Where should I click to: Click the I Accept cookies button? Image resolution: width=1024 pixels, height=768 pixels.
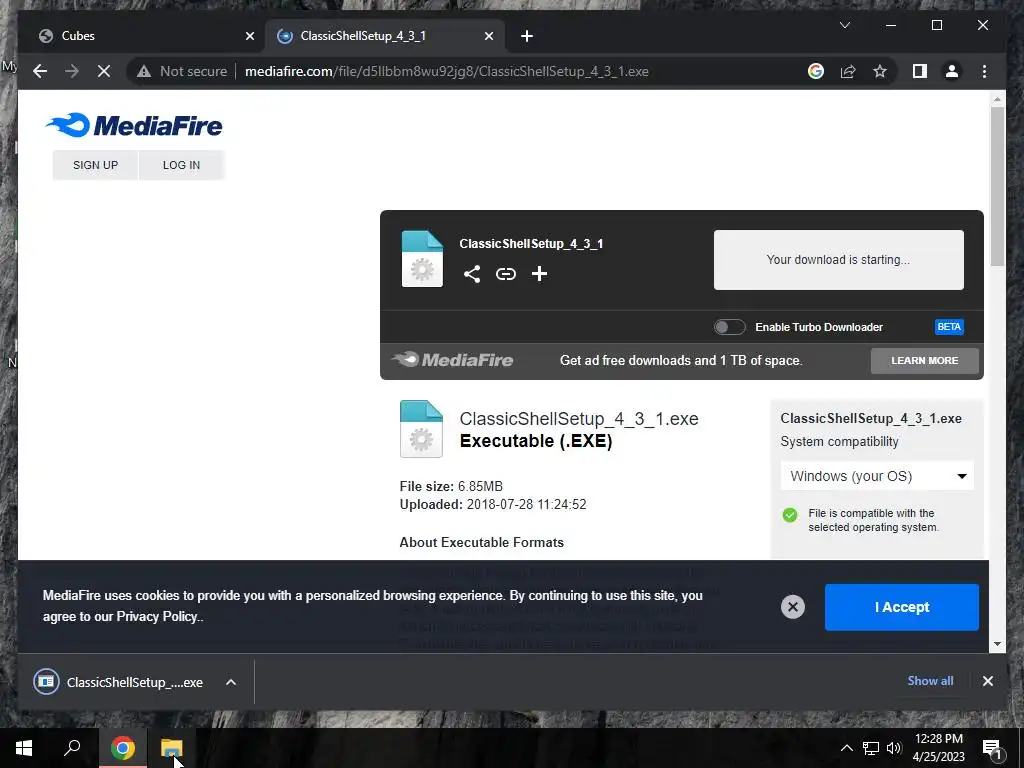[x=901, y=607]
